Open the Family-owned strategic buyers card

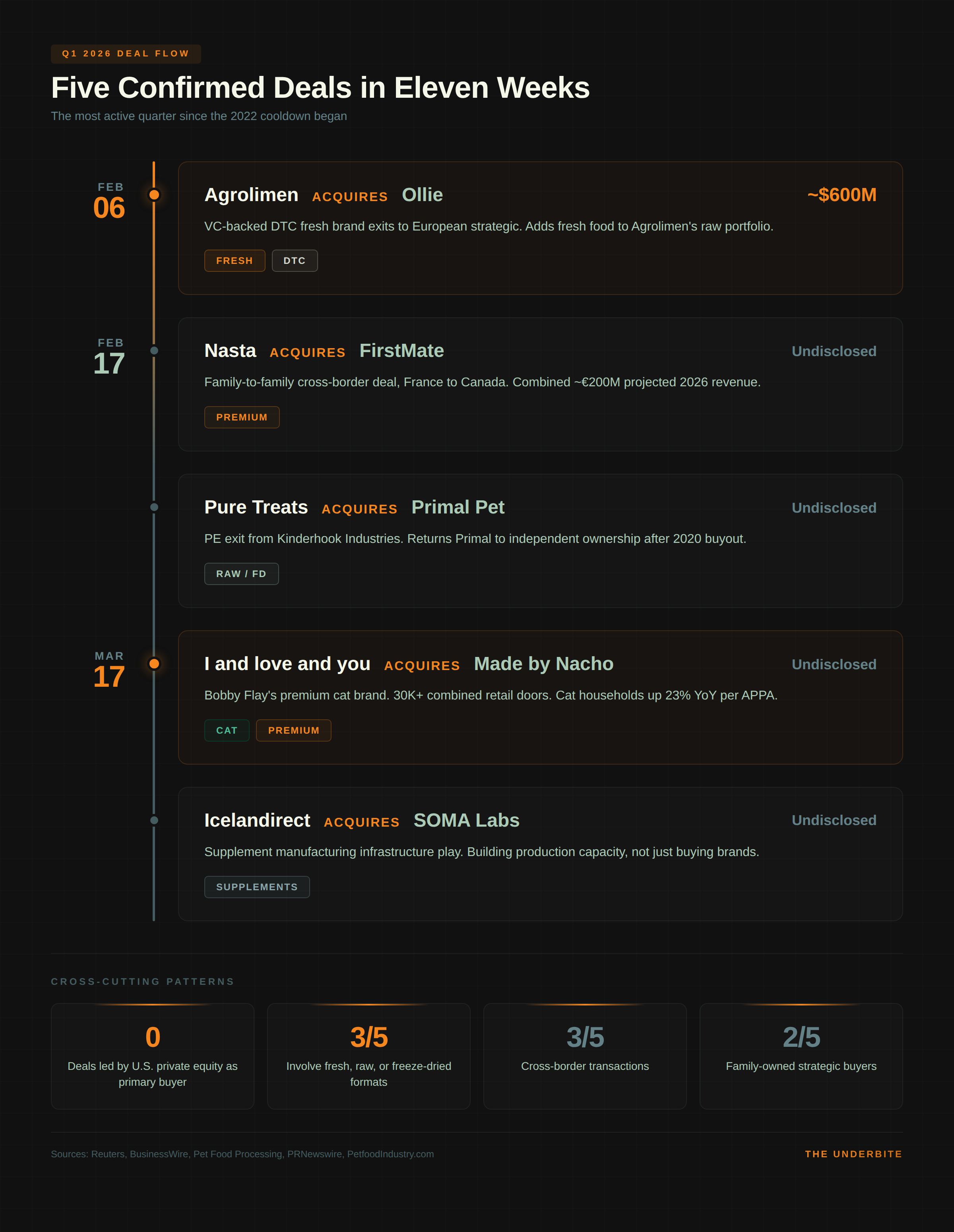click(x=801, y=1056)
